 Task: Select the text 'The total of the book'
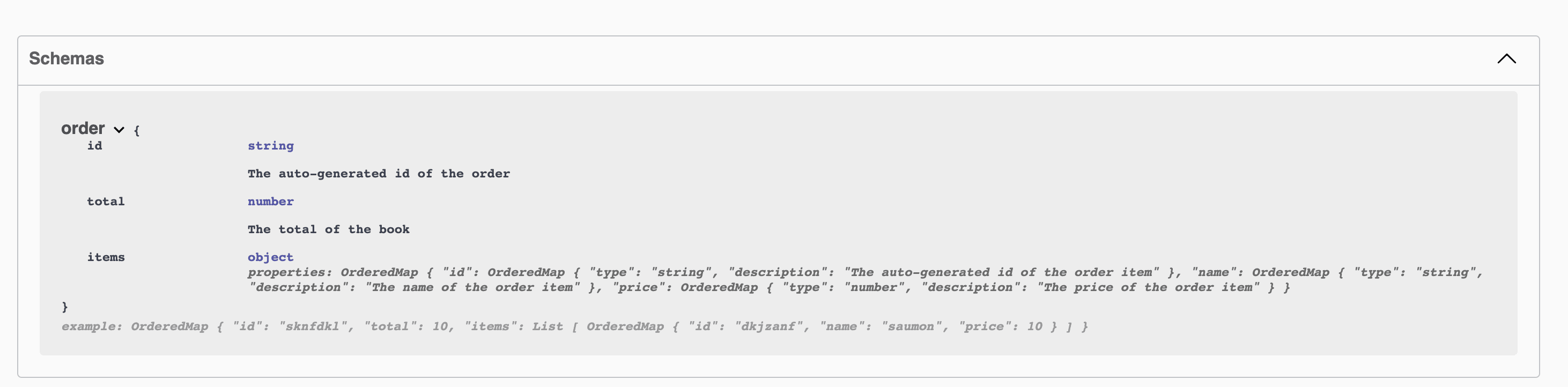328,230
